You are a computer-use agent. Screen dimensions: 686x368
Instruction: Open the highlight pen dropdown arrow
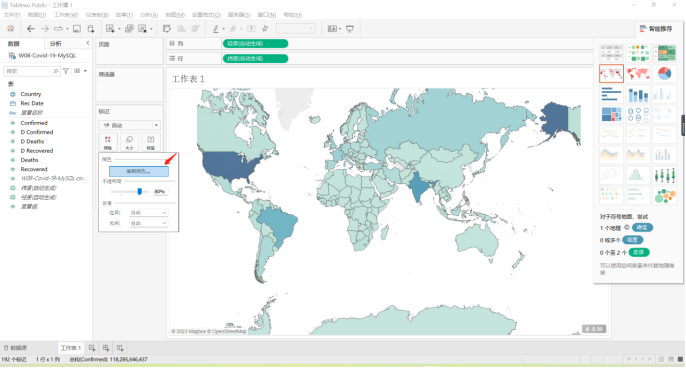[x=224, y=29]
